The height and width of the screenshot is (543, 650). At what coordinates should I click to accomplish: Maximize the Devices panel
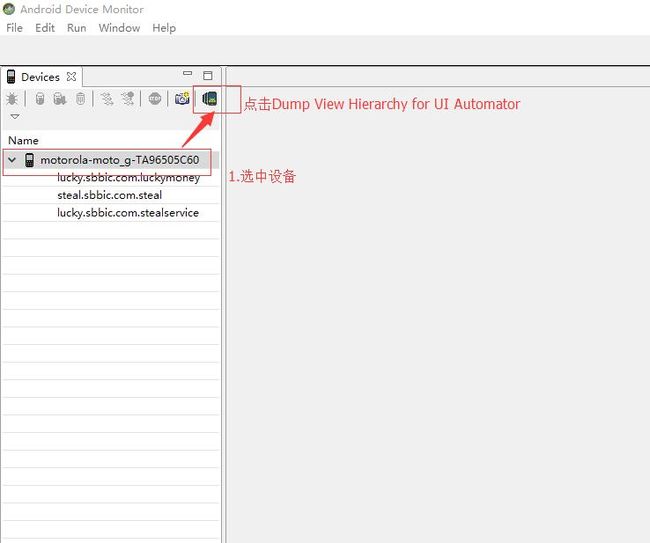pyautogui.click(x=208, y=75)
